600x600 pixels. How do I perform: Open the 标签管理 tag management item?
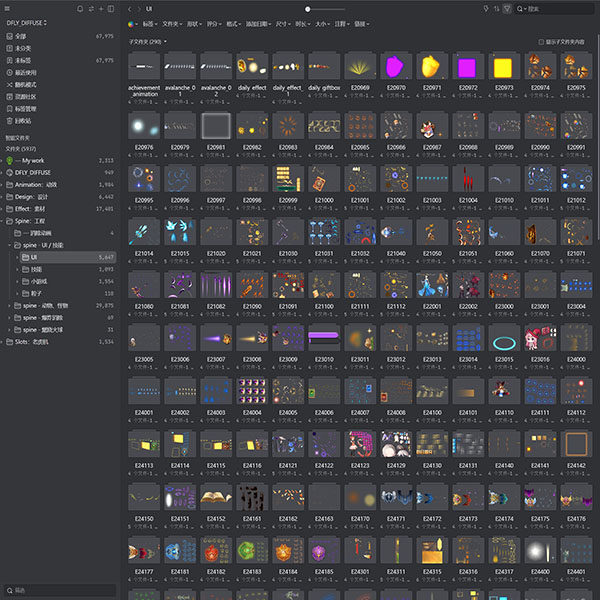point(60,109)
